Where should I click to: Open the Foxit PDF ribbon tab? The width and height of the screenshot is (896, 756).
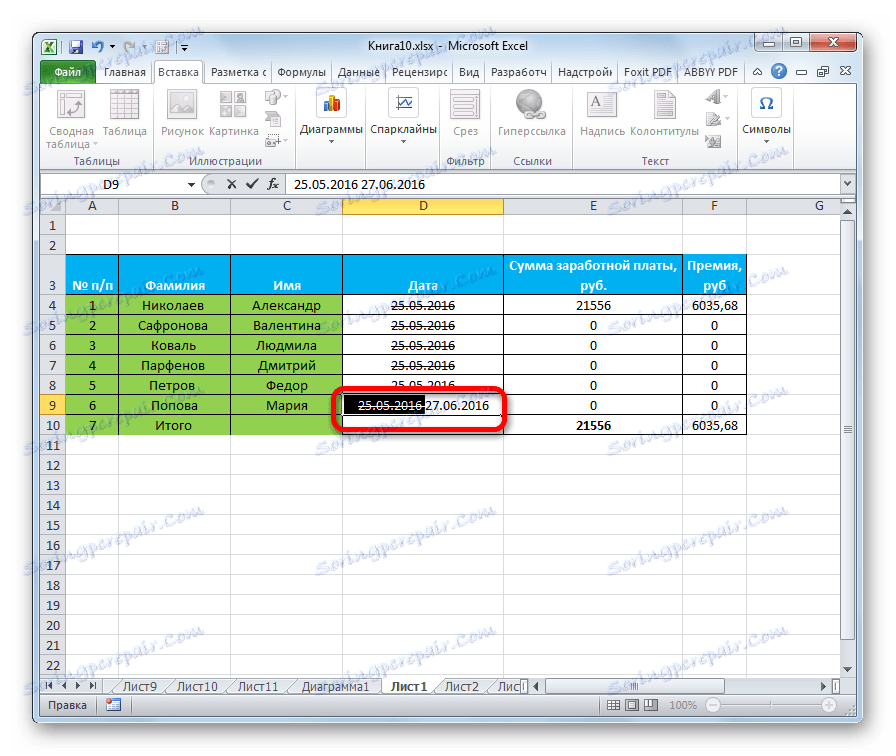tap(647, 71)
